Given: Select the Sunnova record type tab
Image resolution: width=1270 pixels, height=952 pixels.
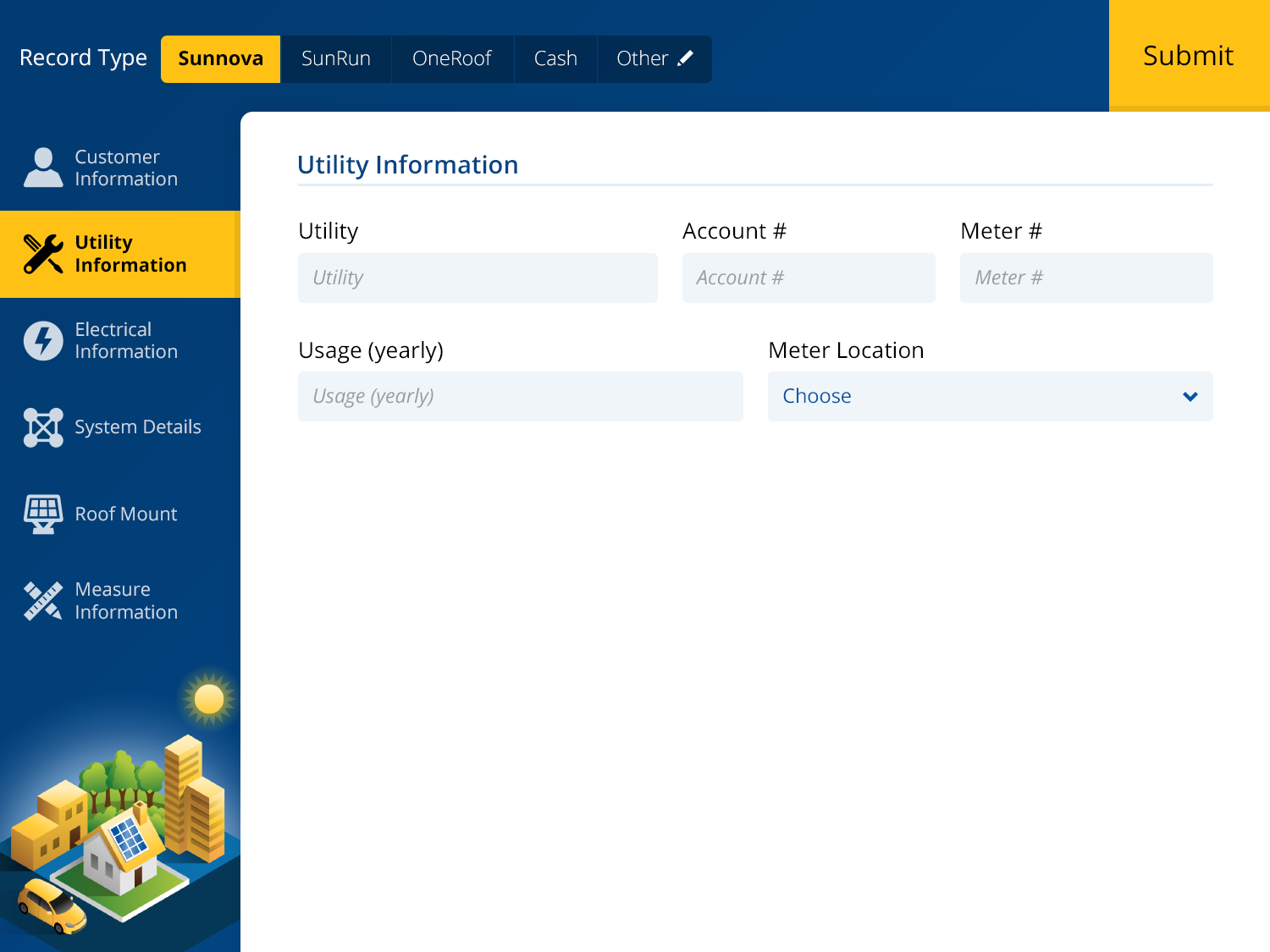Looking at the screenshot, I should pos(221,59).
